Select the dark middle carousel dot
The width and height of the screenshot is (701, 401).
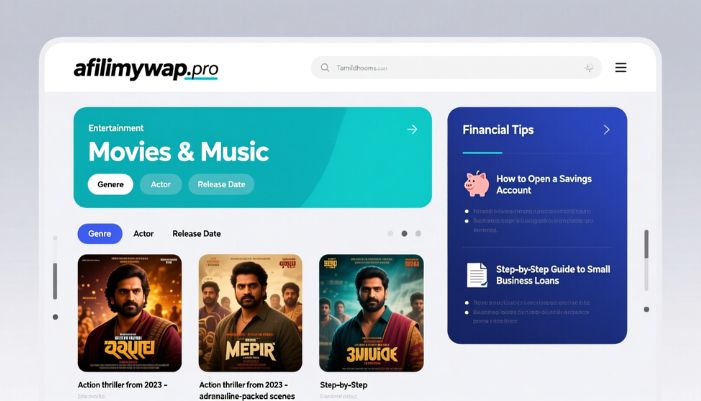point(404,233)
